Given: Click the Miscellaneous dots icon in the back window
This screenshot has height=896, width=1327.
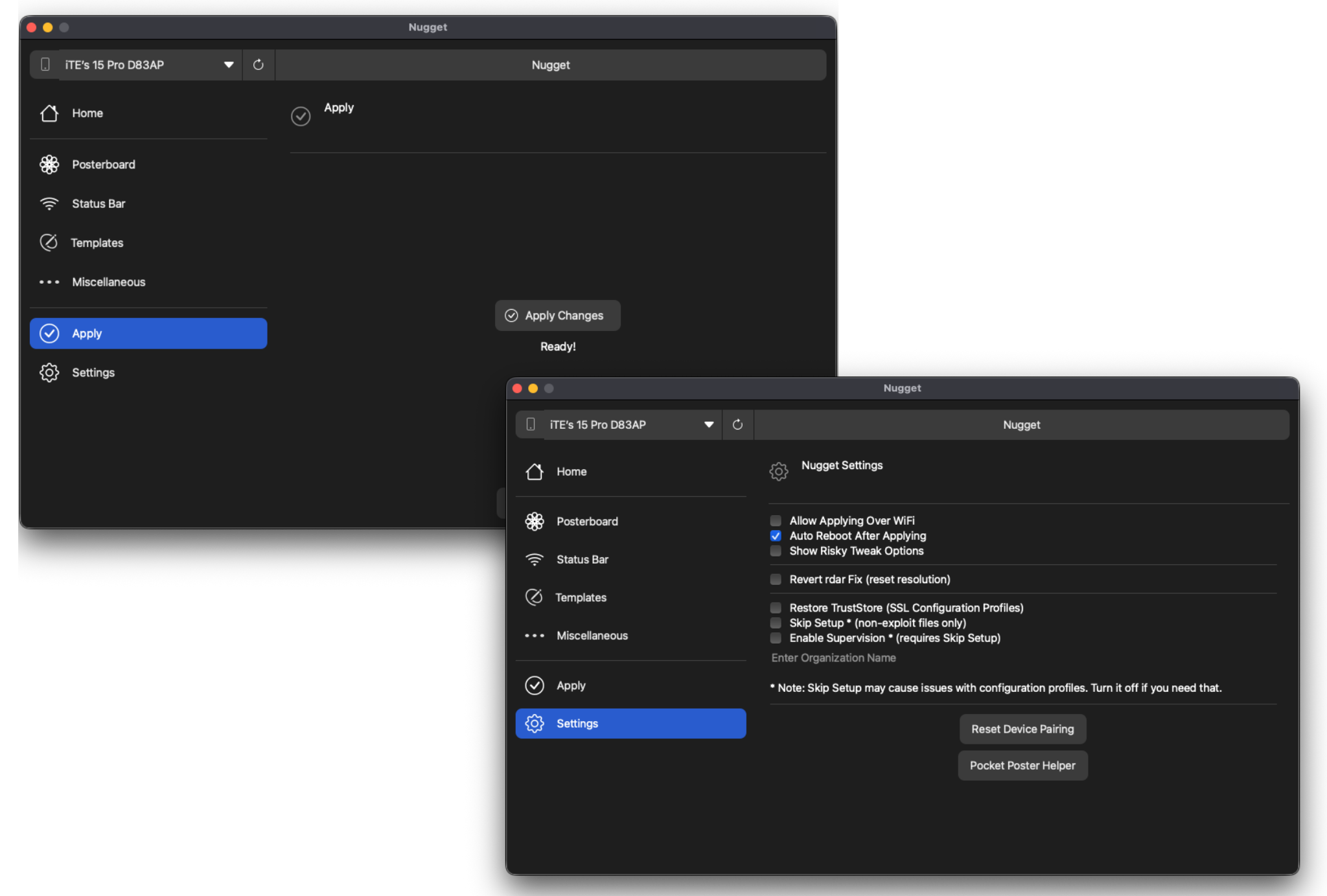Looking at the screenshot, I should pyautogui.click(x=49, y=282).
